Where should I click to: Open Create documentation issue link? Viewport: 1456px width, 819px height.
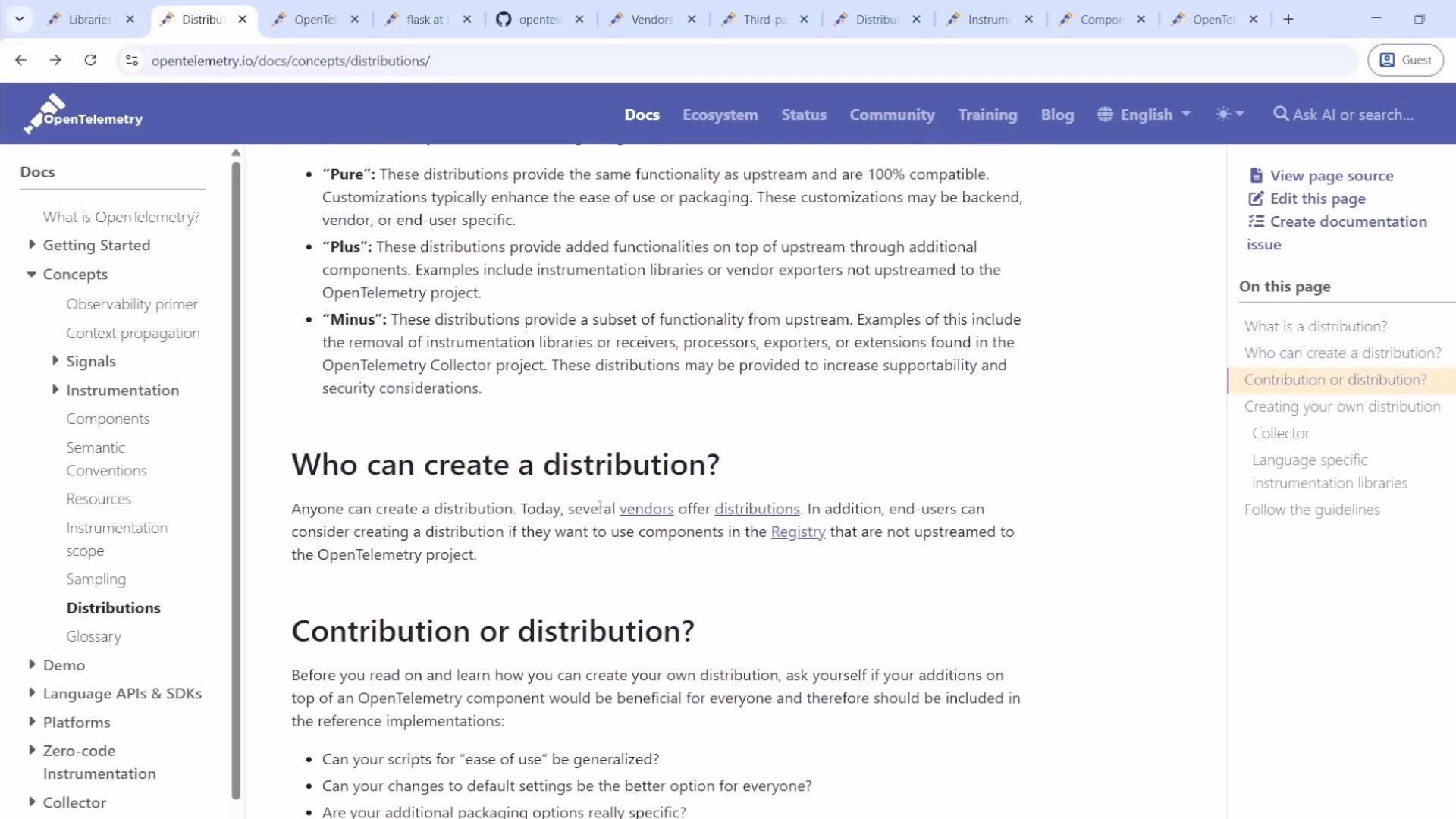1337,233
